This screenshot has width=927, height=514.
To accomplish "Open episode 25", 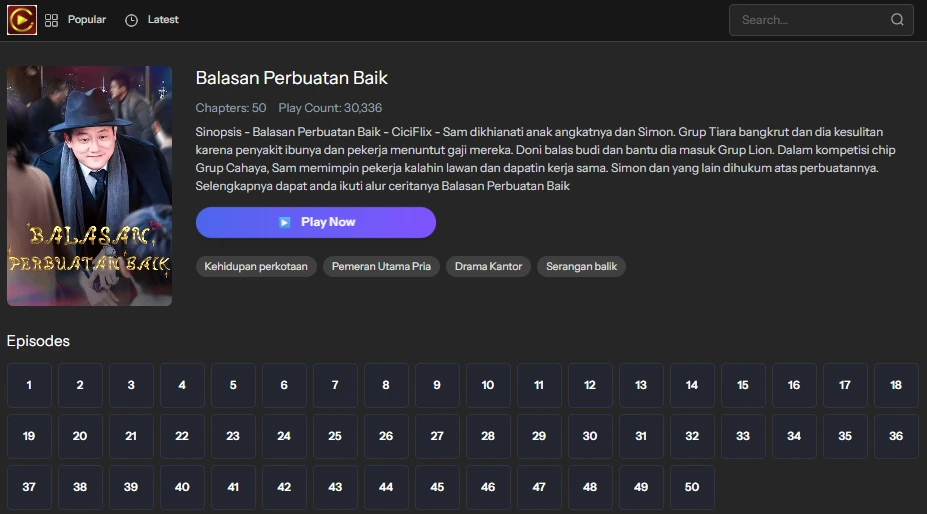I will (x=335, y=436).
